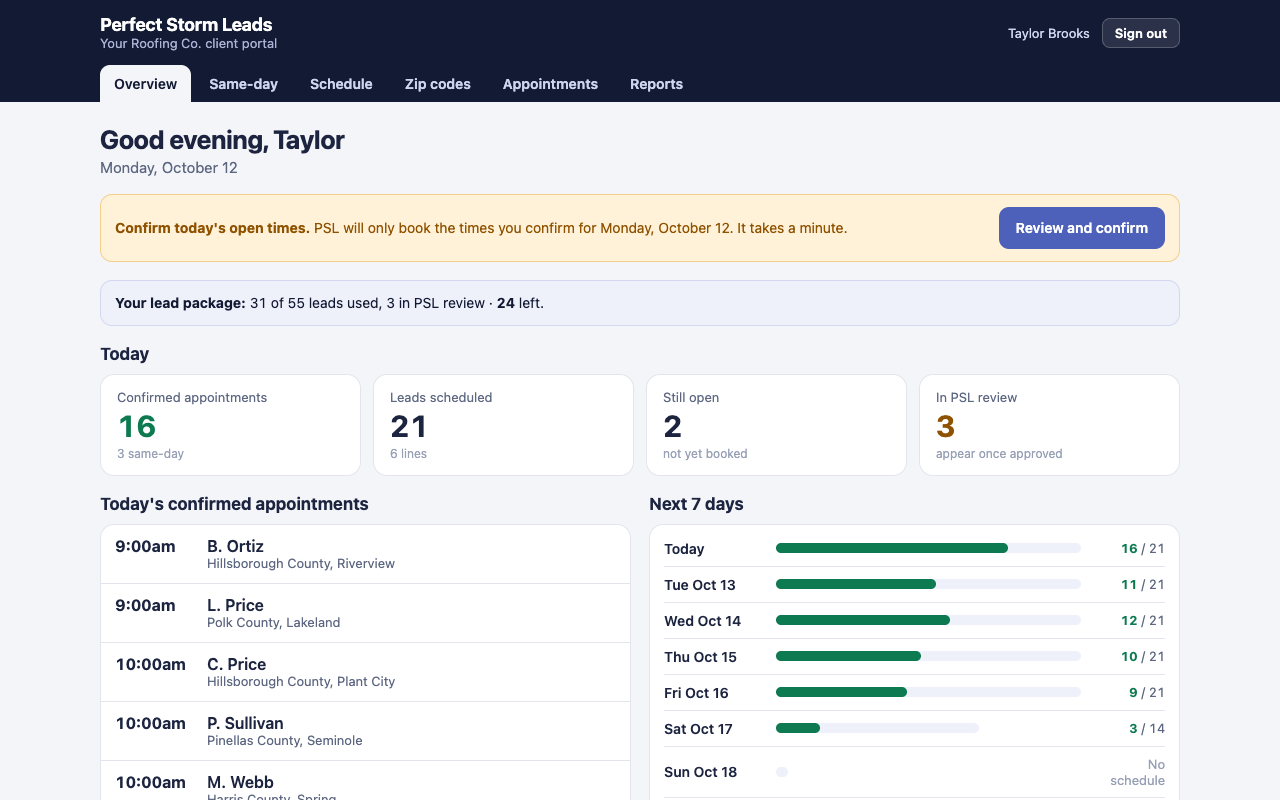Click the Perfect Storm Leads title
1280x800 pixels.
click(x=186, y=25)
